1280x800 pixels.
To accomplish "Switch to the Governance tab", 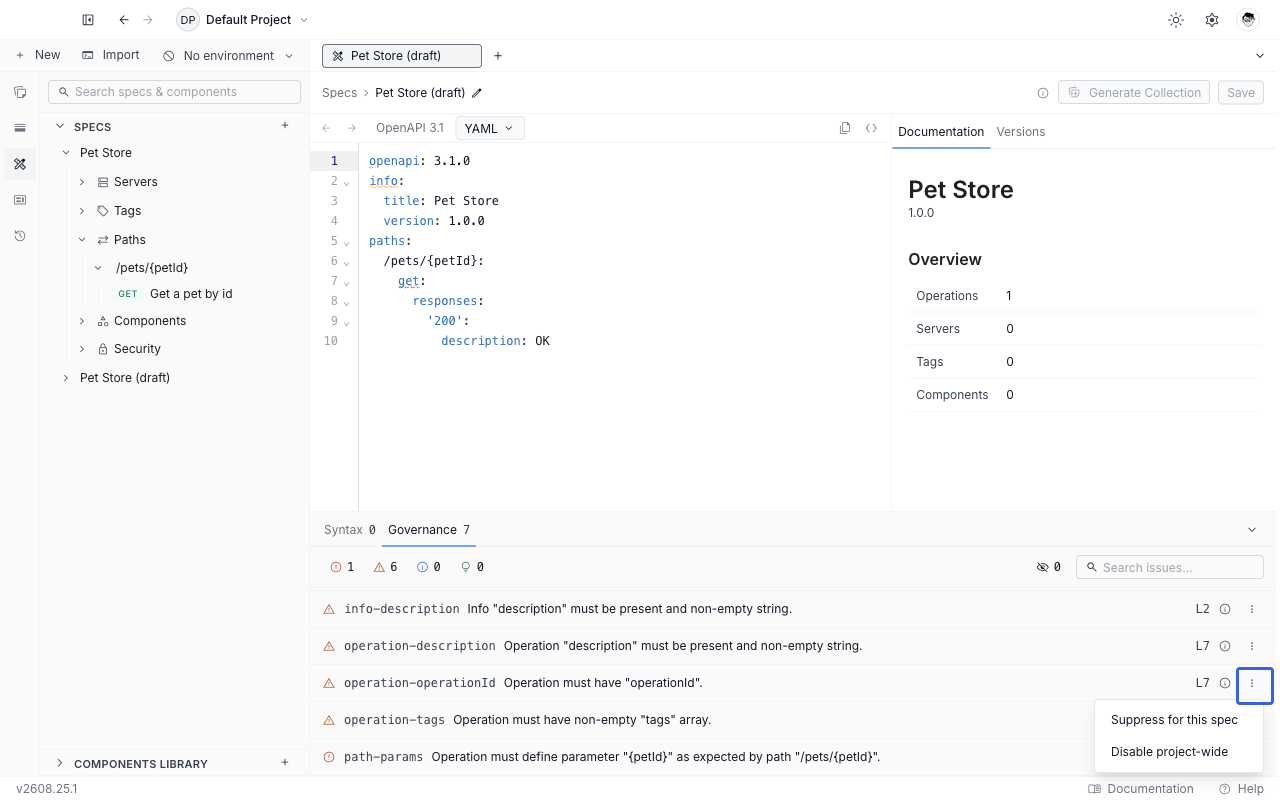I will [429, 530].
